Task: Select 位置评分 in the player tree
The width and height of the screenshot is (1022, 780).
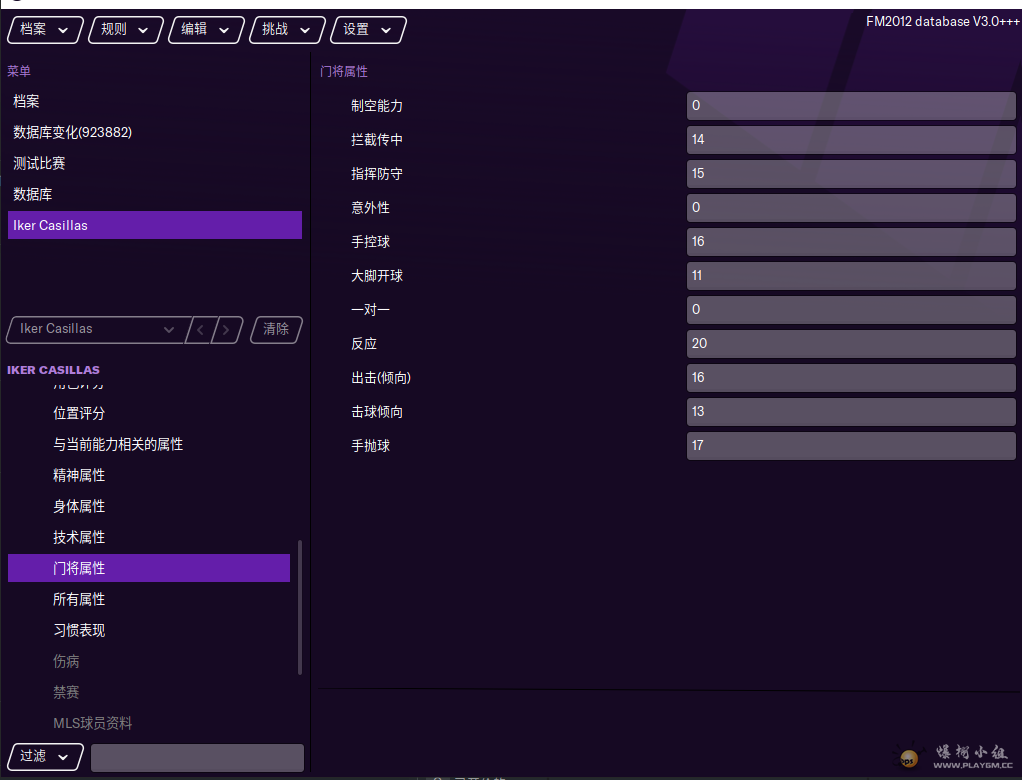Action: click(79, 413)
